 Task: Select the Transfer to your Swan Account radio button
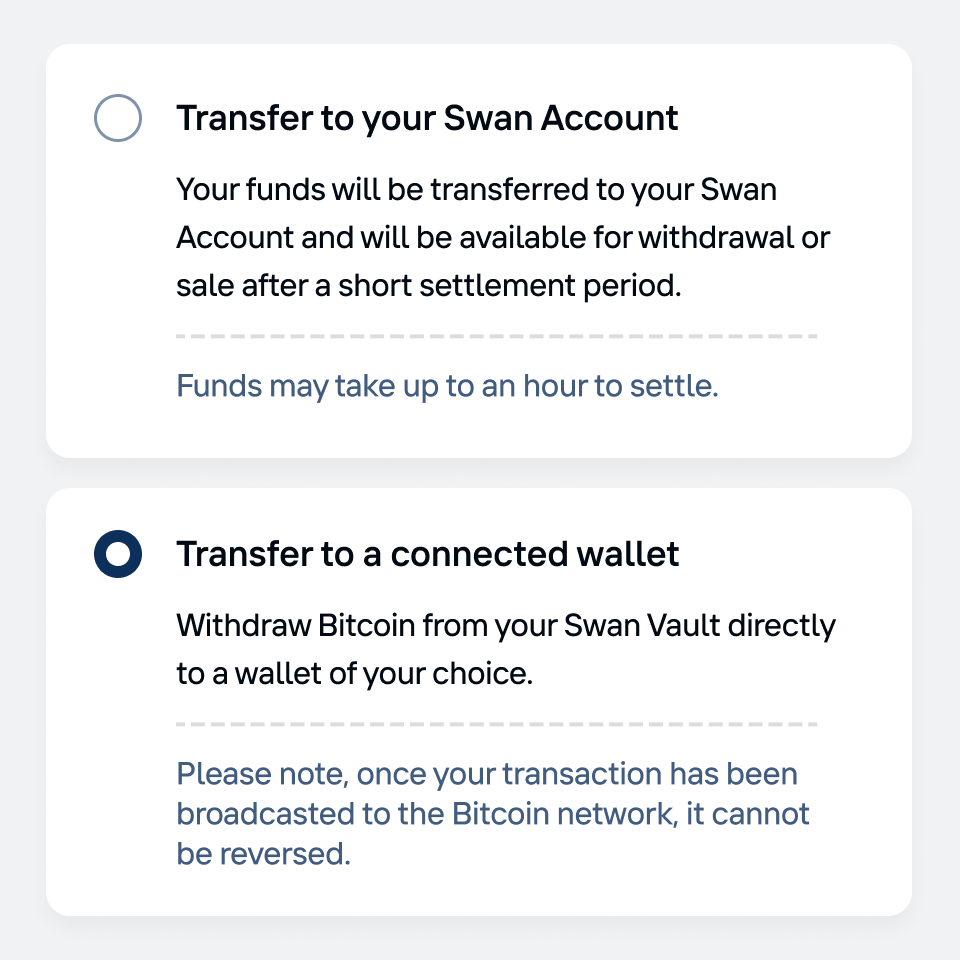click(117, 117)
